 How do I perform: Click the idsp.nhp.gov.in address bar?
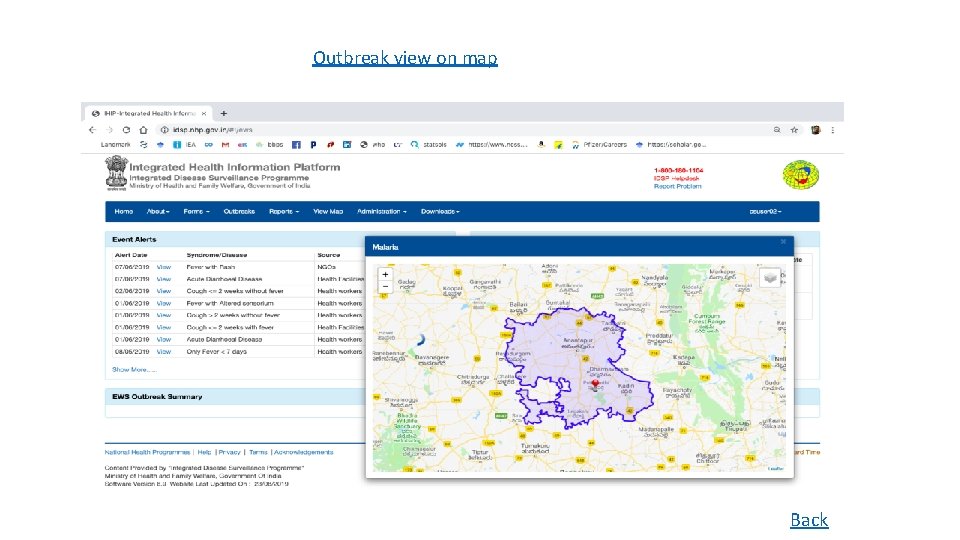click(459, 130)
